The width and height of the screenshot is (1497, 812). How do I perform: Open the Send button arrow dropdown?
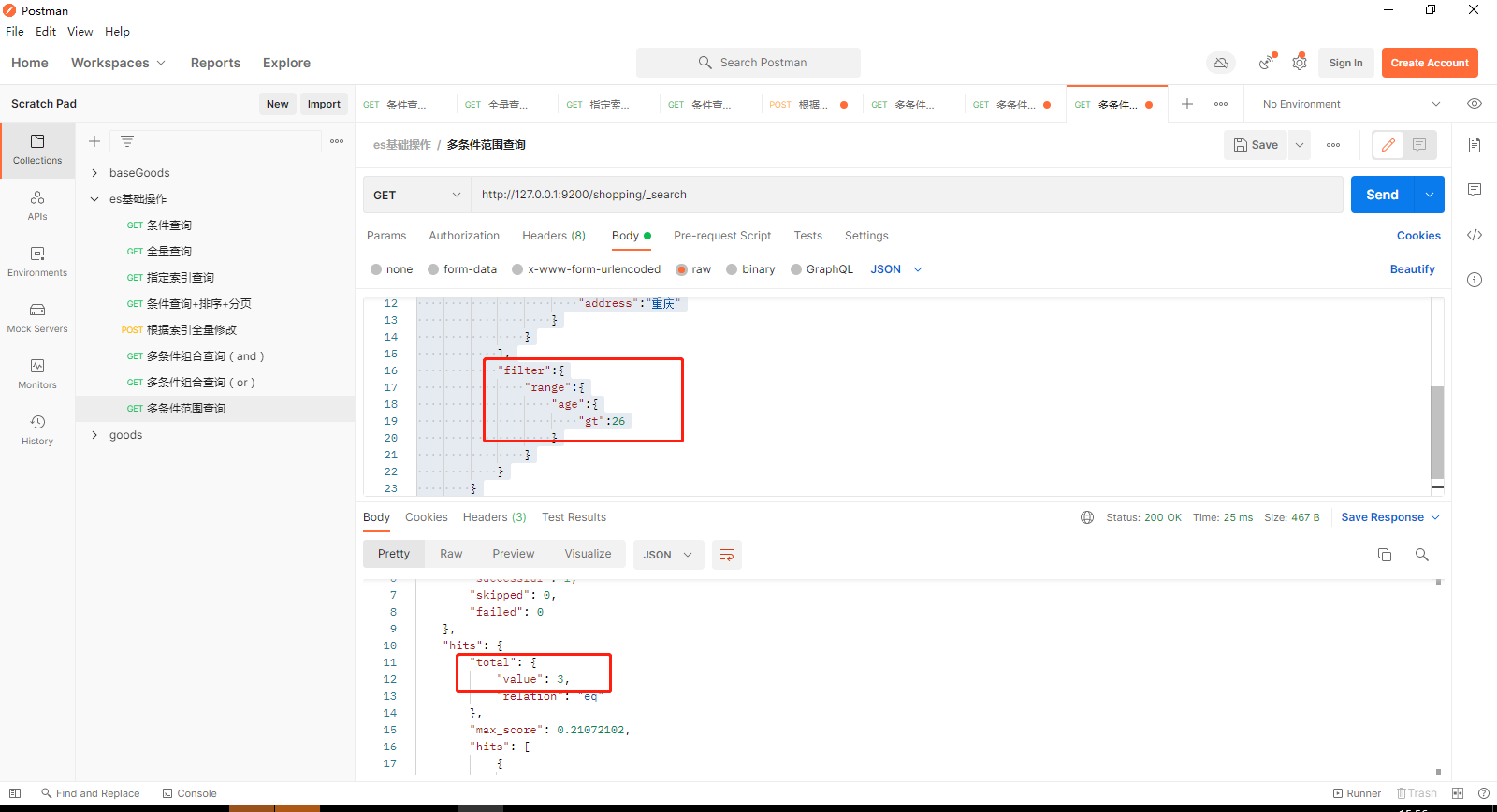[x=1430, y=195]
